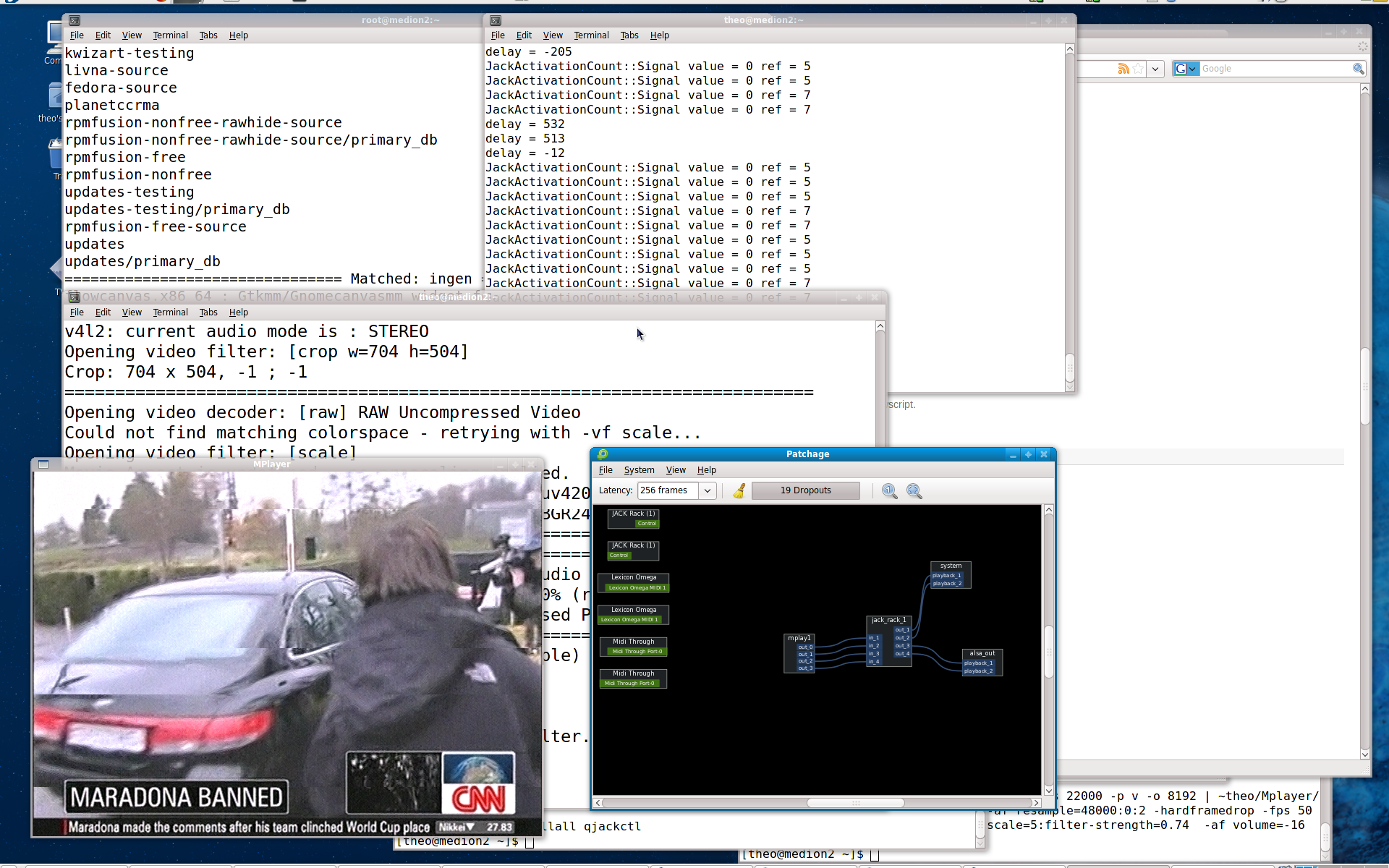Click the 'scale=5:filter-strength=0.74 -af volume=-16' terminal text
The width and height of the screenshot is (1389, 868).
1146,825
